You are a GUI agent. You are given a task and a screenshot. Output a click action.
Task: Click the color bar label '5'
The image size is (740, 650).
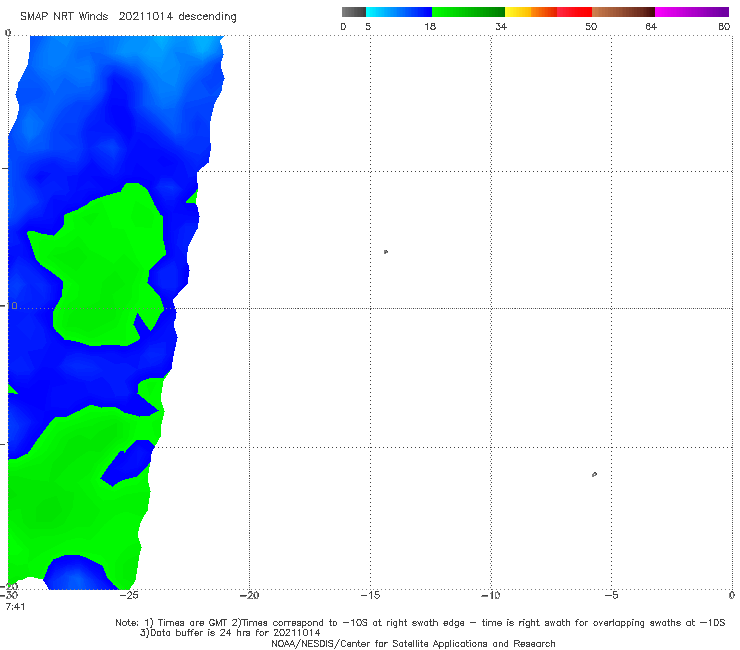pyautogui.click(x=368, y=27)
